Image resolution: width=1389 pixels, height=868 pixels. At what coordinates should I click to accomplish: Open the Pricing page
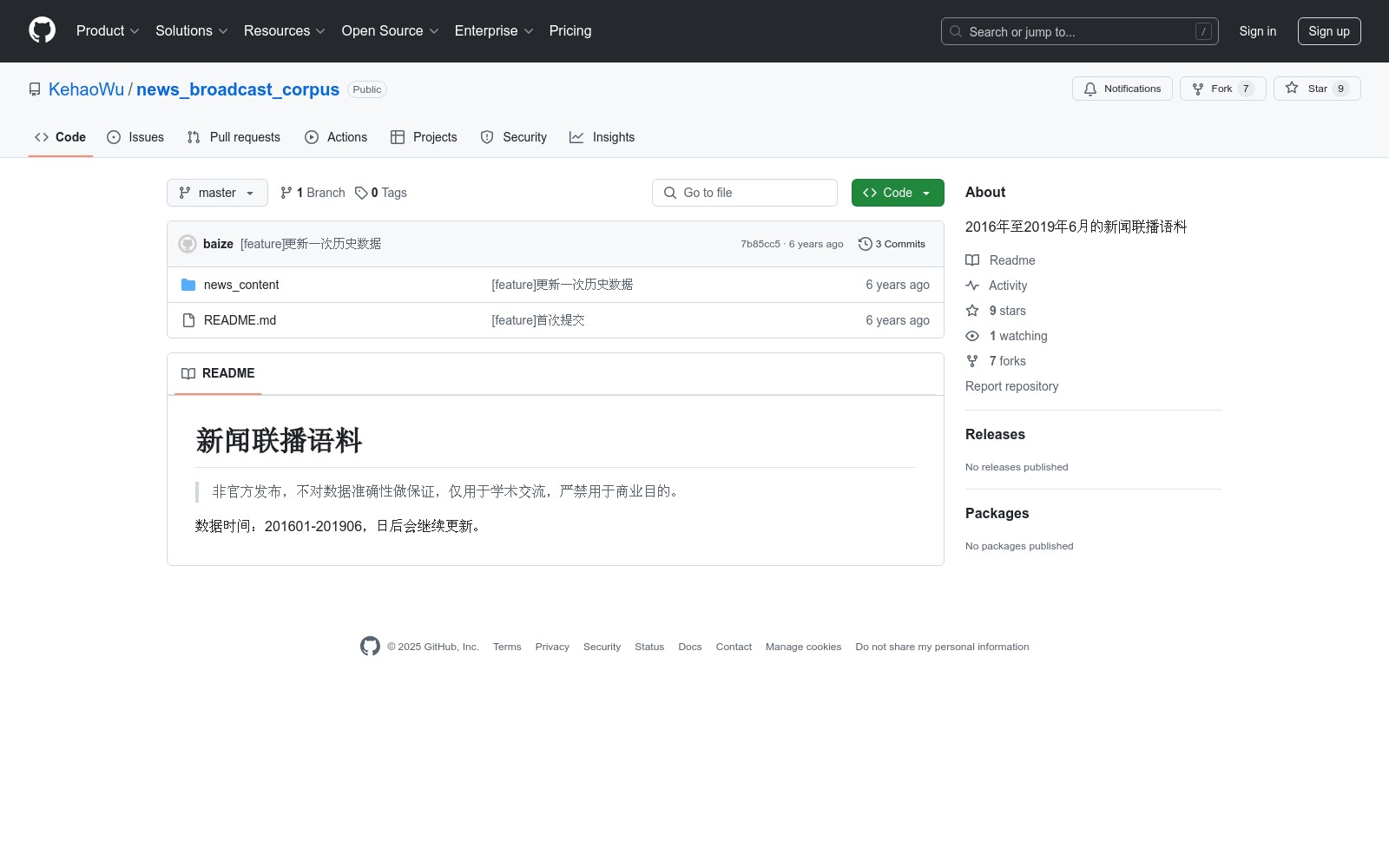[570, 31]
